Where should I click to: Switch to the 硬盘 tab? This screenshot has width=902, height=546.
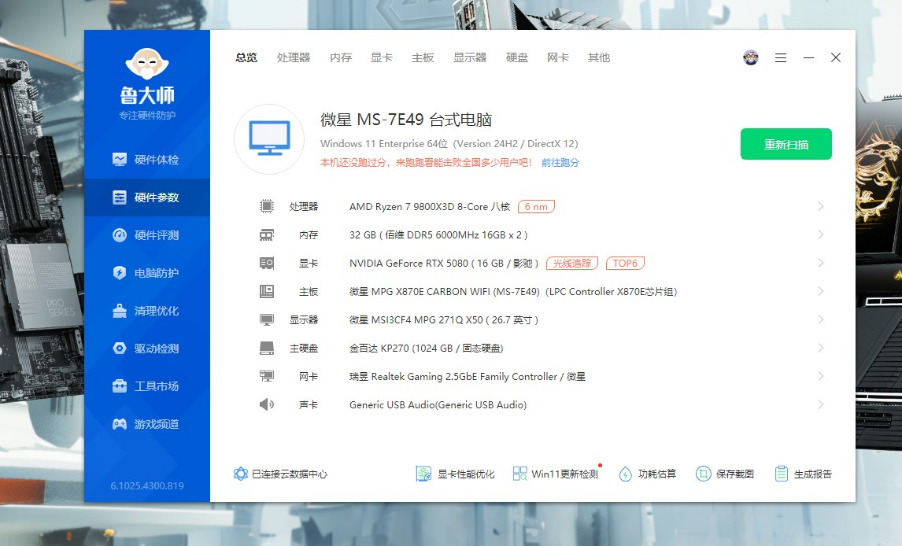coord(517,58)
